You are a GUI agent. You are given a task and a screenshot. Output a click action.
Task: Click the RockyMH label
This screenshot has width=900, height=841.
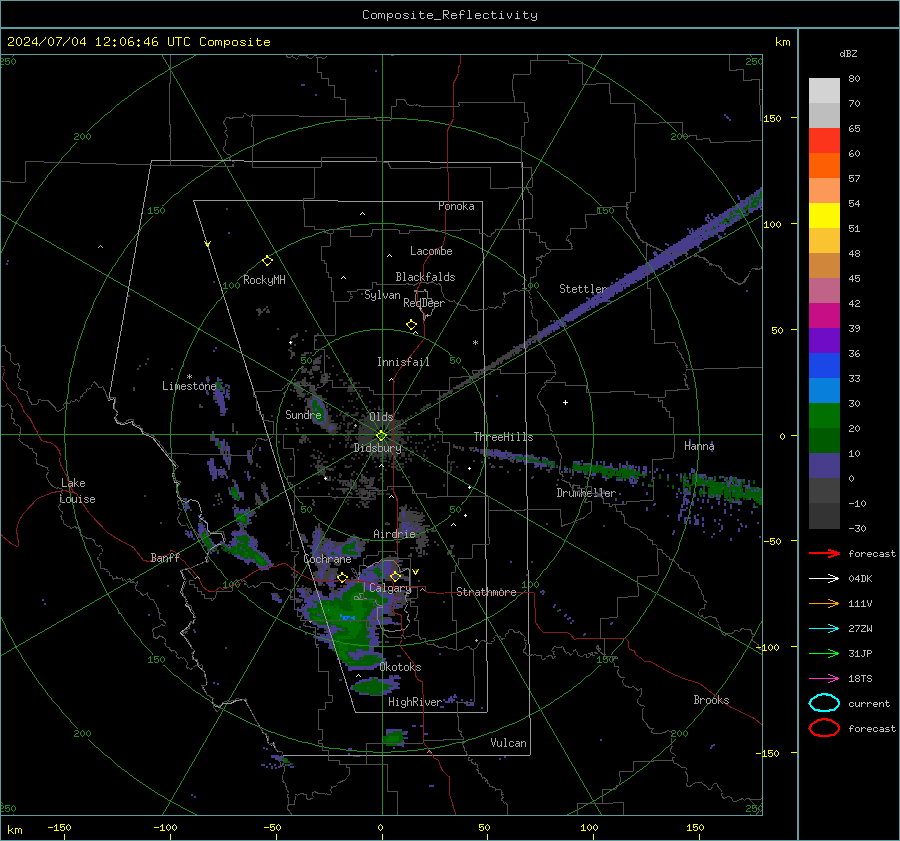(264, 280)
